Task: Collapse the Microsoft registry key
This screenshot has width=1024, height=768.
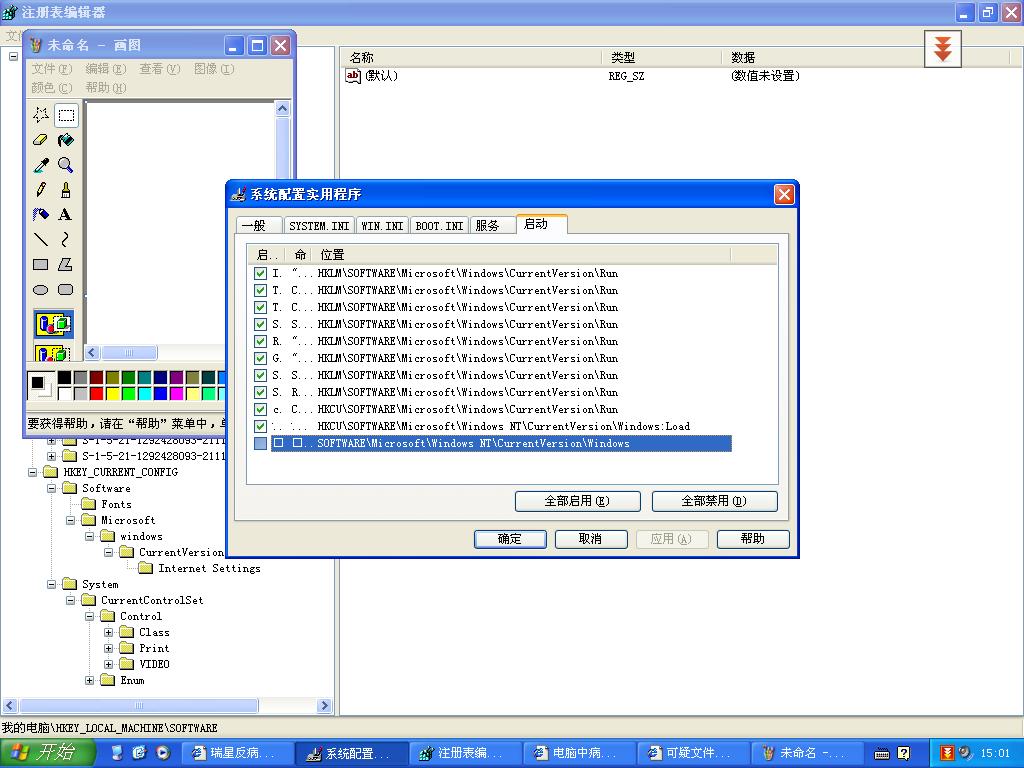Action: coord(70,520)
